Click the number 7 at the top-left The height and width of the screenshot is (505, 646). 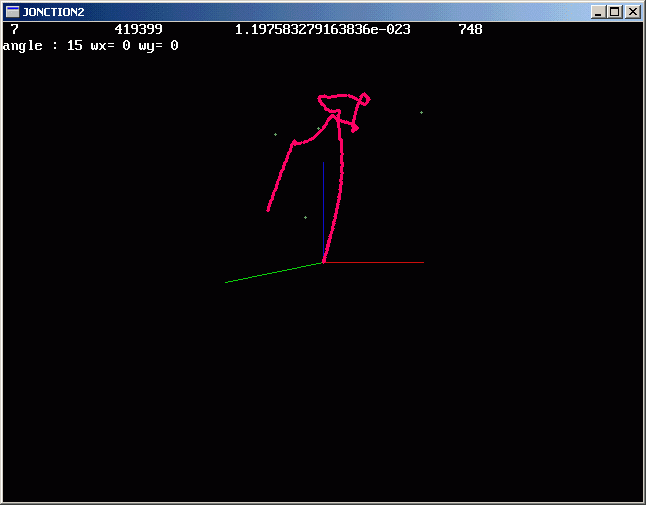pos(14,30)
